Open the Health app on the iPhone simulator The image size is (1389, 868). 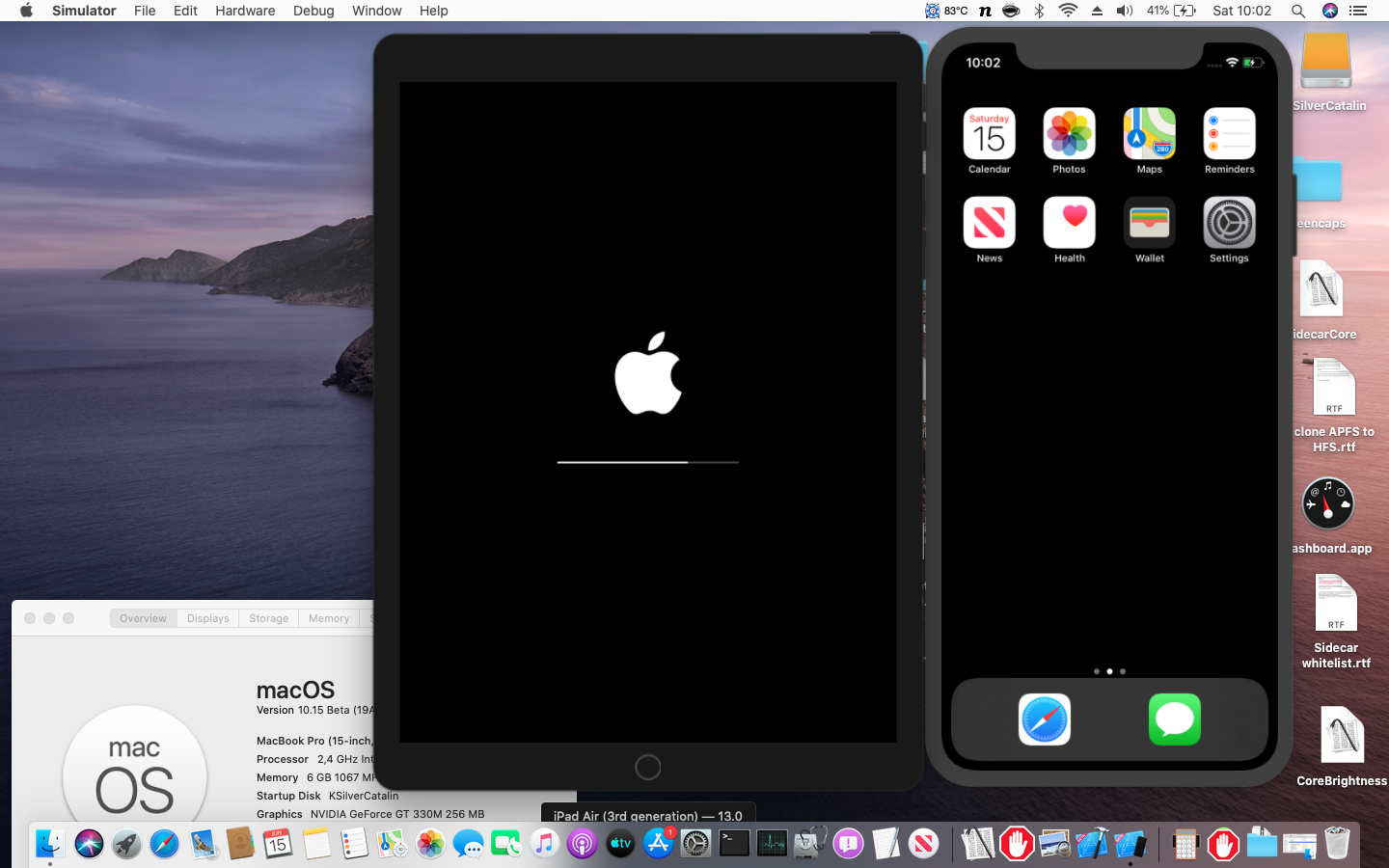pos(1069,223)
